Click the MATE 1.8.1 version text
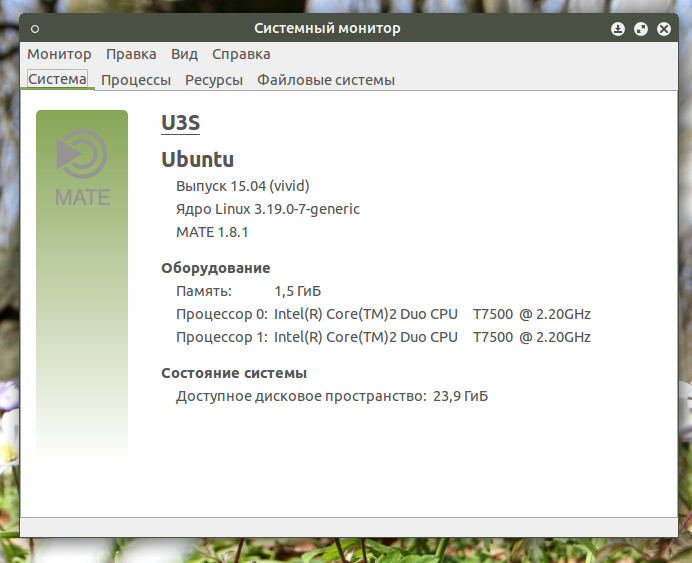This screenshot has height=563, width=692. (212, 232)
